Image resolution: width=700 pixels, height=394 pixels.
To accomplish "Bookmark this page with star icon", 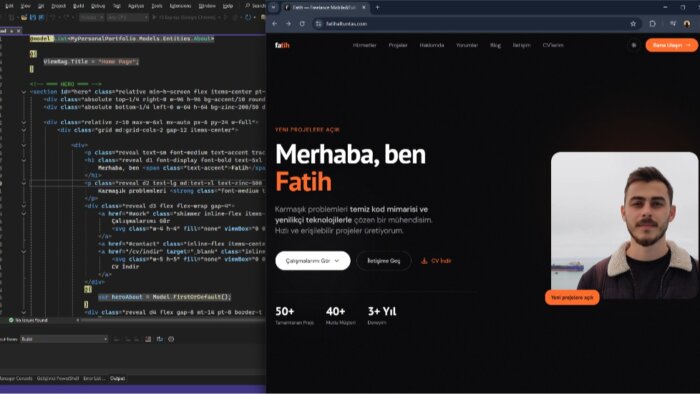I will (x=633, y=24).
